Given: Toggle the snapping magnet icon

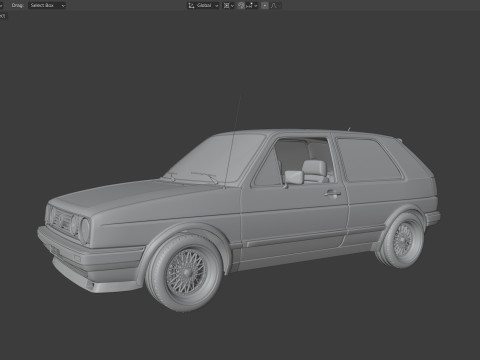Looking at the screenshot, I should pos(241,5).
